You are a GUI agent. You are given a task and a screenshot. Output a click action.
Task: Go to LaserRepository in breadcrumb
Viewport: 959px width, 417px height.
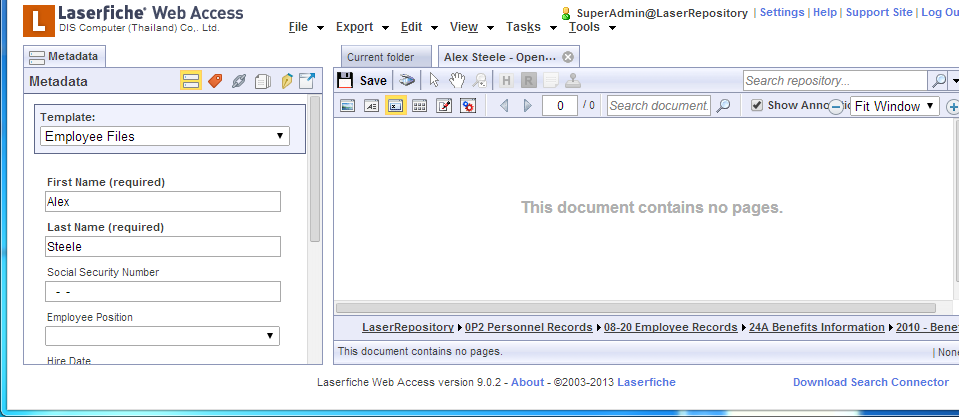click(407, 327)
